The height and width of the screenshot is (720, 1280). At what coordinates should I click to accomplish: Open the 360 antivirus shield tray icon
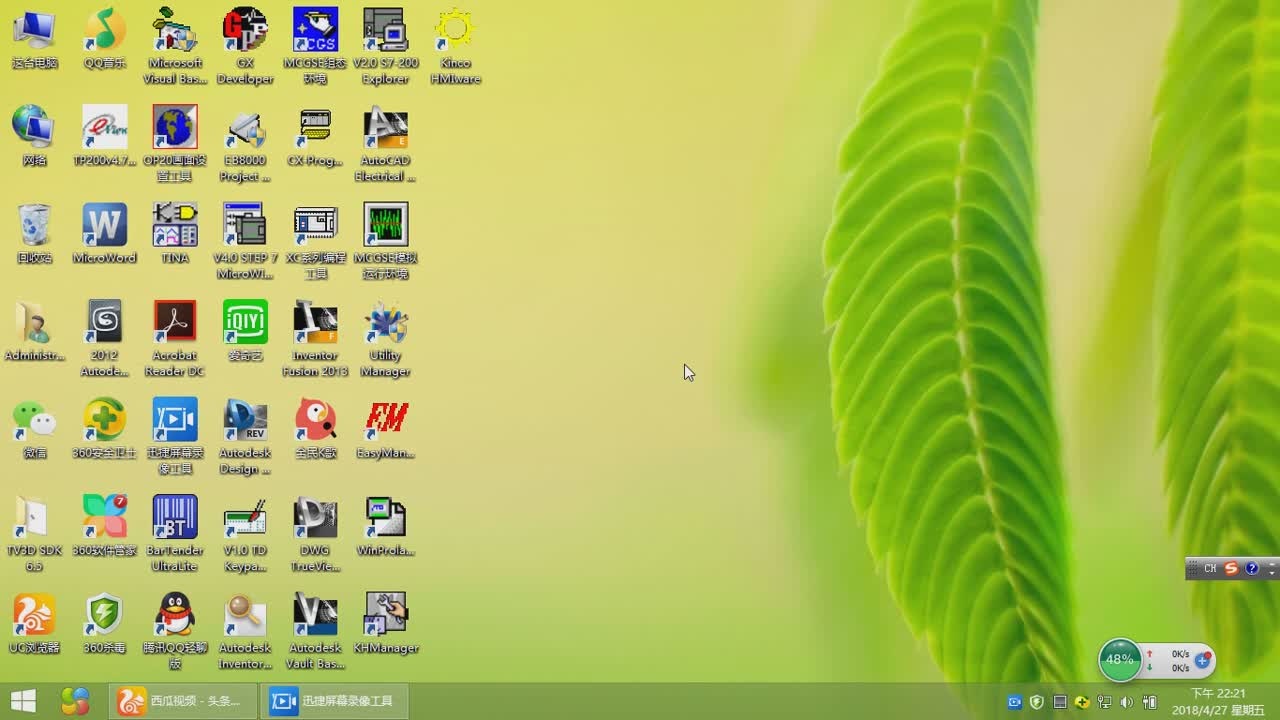(x=1037, y=702)
